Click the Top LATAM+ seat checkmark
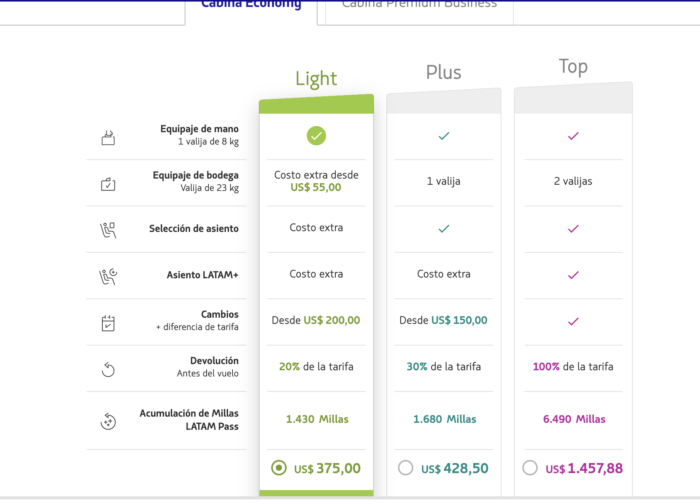700x504 pixels. click(x=573, y=274)
